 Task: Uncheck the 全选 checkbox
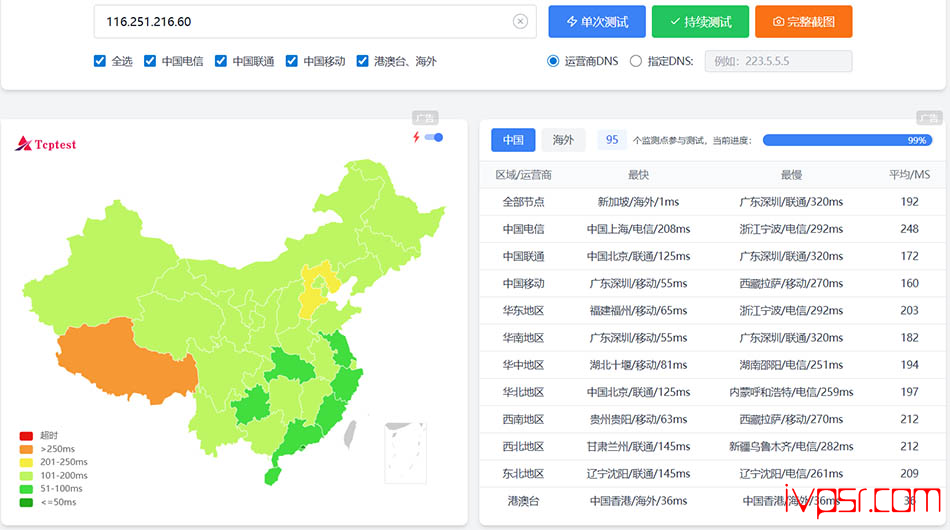pos(100,61)
